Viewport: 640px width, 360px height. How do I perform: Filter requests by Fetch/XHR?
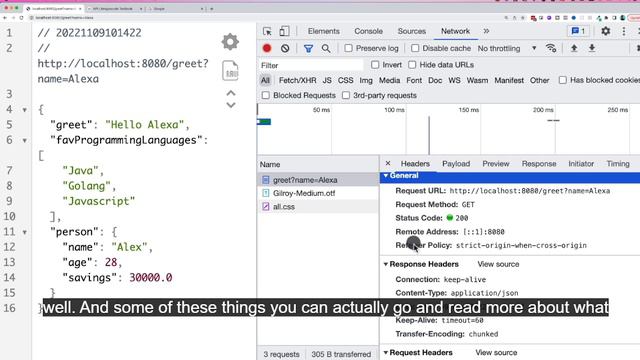click(298, 80)
